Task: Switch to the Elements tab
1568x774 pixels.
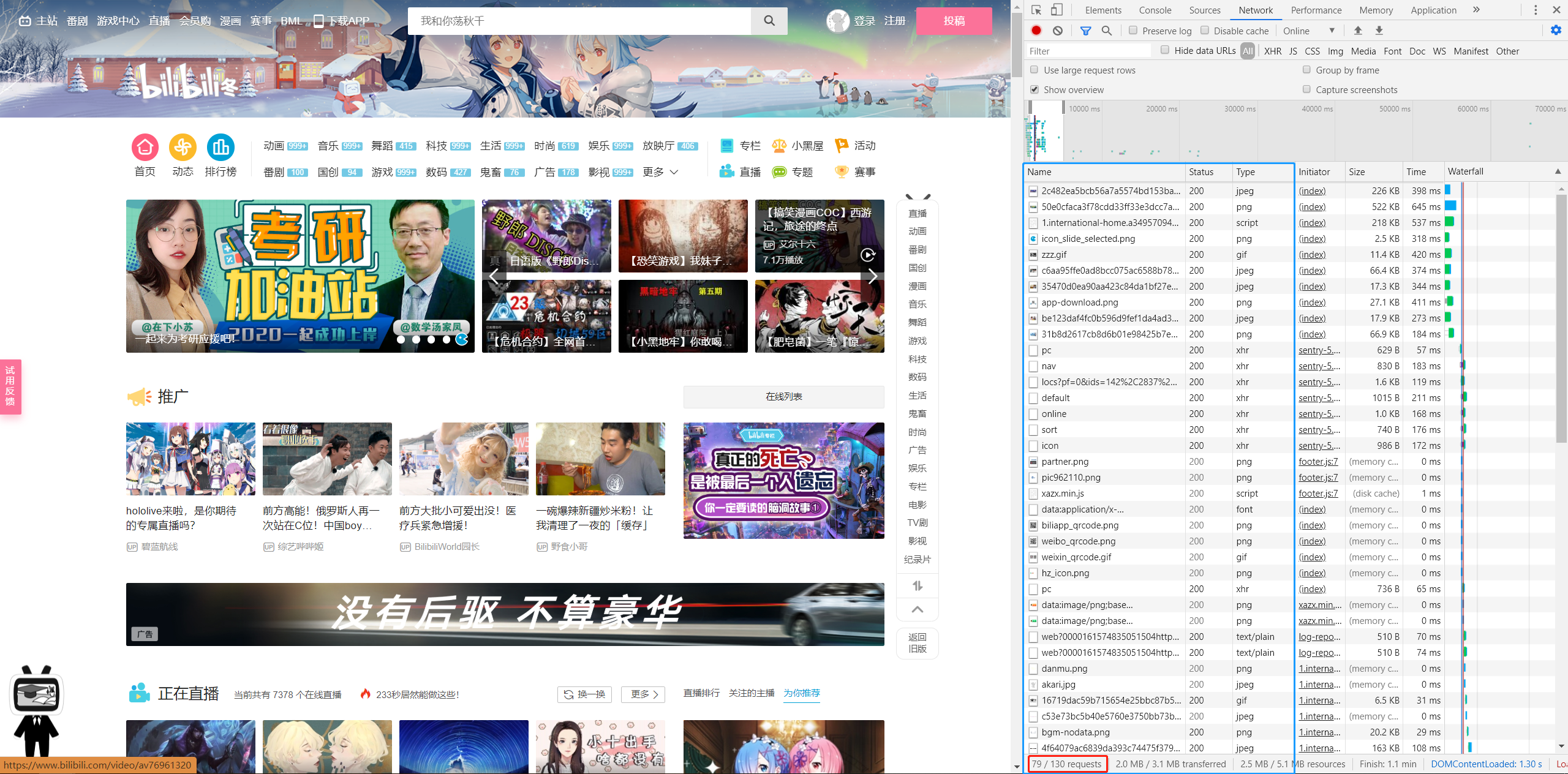Action: coord(1103,10)
